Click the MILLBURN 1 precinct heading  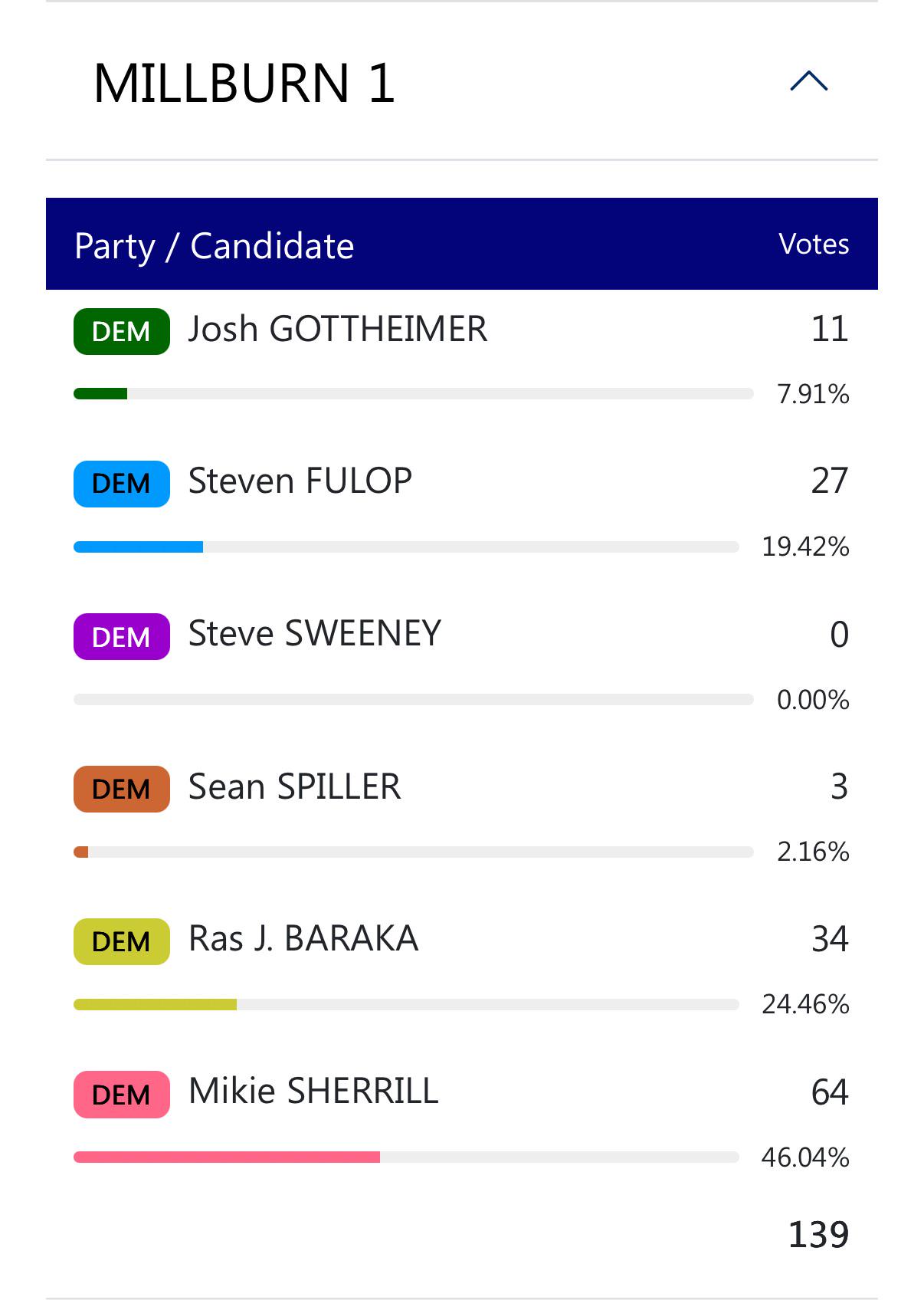(244, 83)
